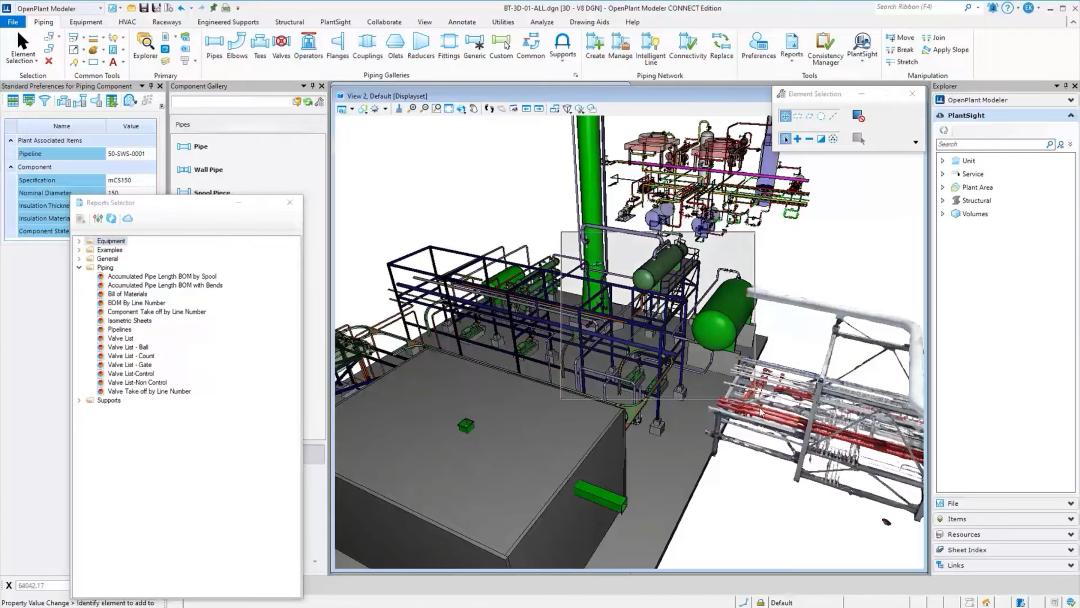Select the Isometric Sheets report
Viewport: 1080px width, 608px height.
click(129, 321)
